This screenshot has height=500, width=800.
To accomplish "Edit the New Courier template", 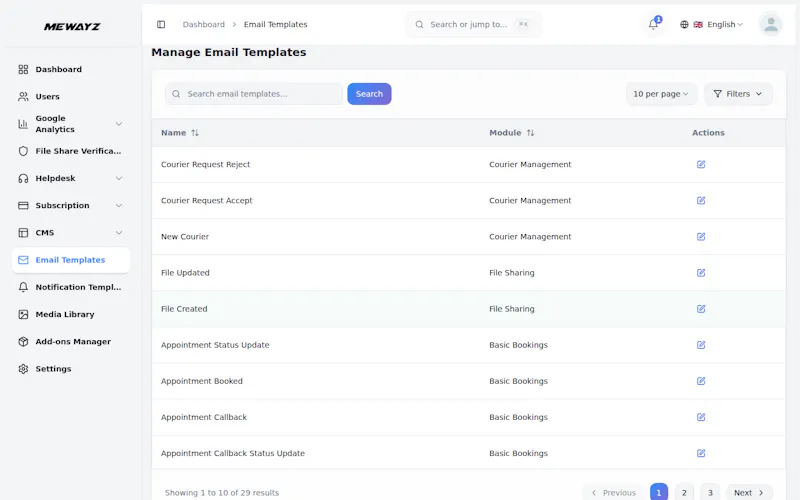I will point(701,237).
